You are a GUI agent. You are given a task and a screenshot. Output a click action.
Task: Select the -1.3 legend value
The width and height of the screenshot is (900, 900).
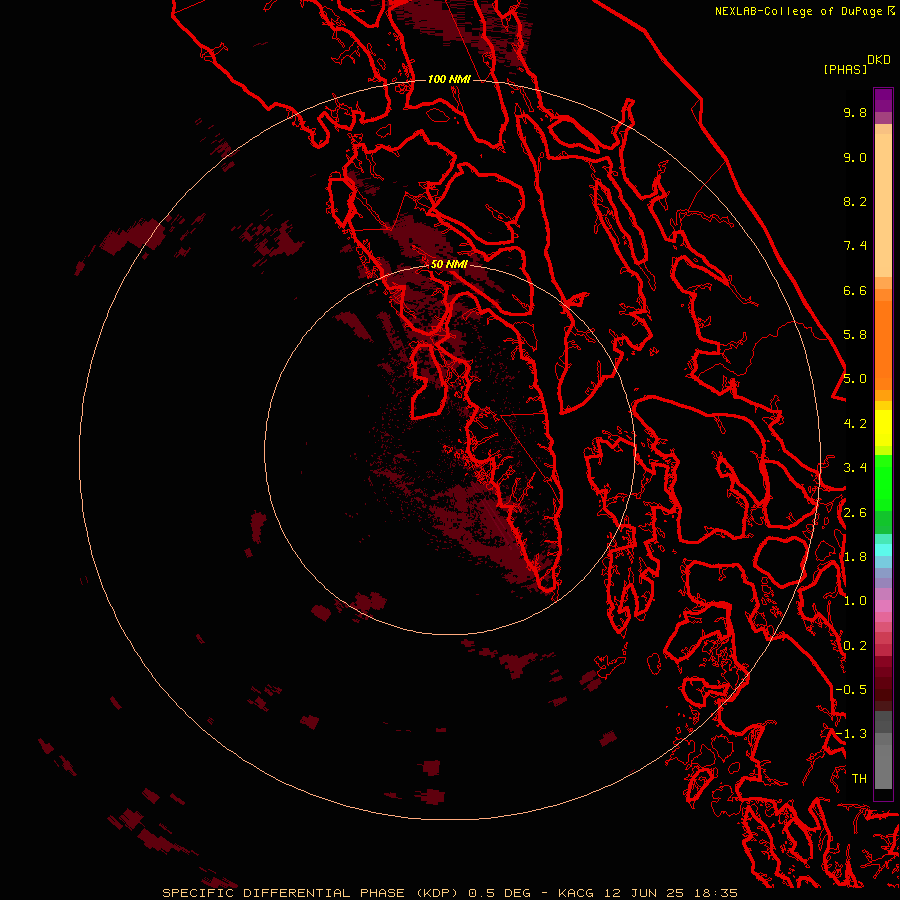(851, 734)
